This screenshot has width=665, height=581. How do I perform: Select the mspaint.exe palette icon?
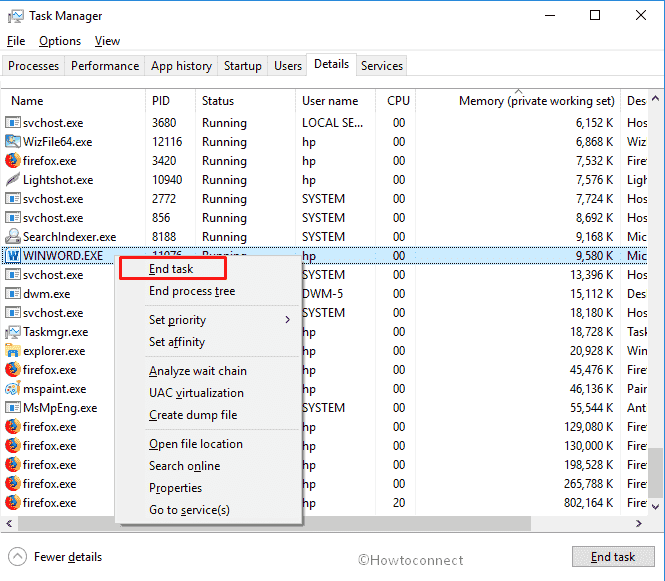13,389
